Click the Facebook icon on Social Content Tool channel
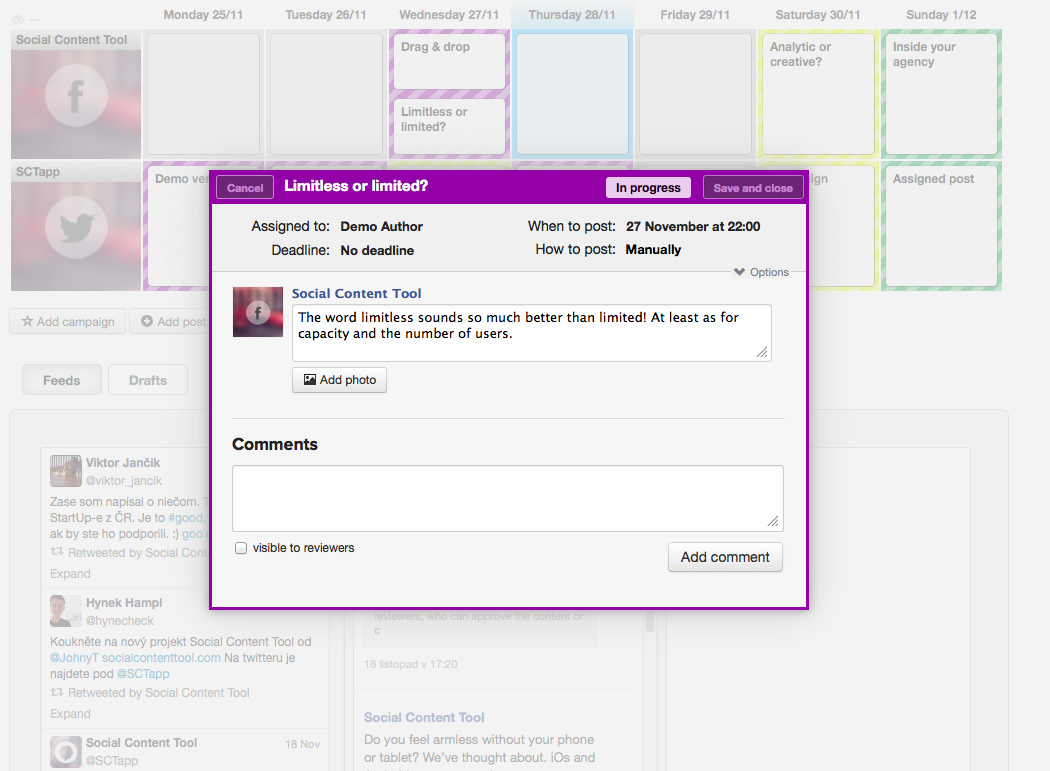Image resolution: width=1050 pixels, height=771 pixels. (75, 99)
